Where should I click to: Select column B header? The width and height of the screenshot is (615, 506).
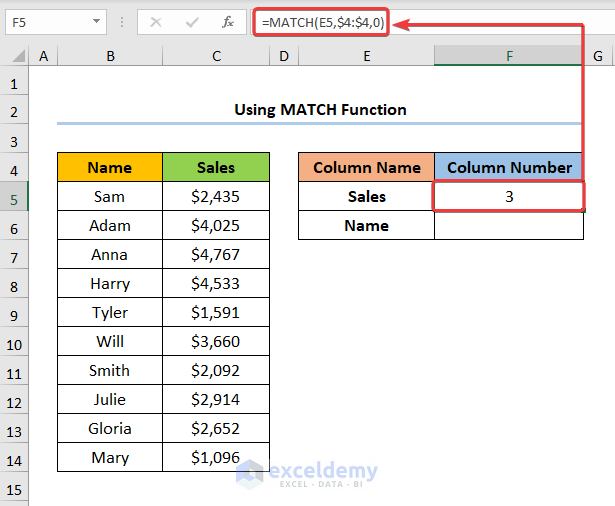[109, 58]
